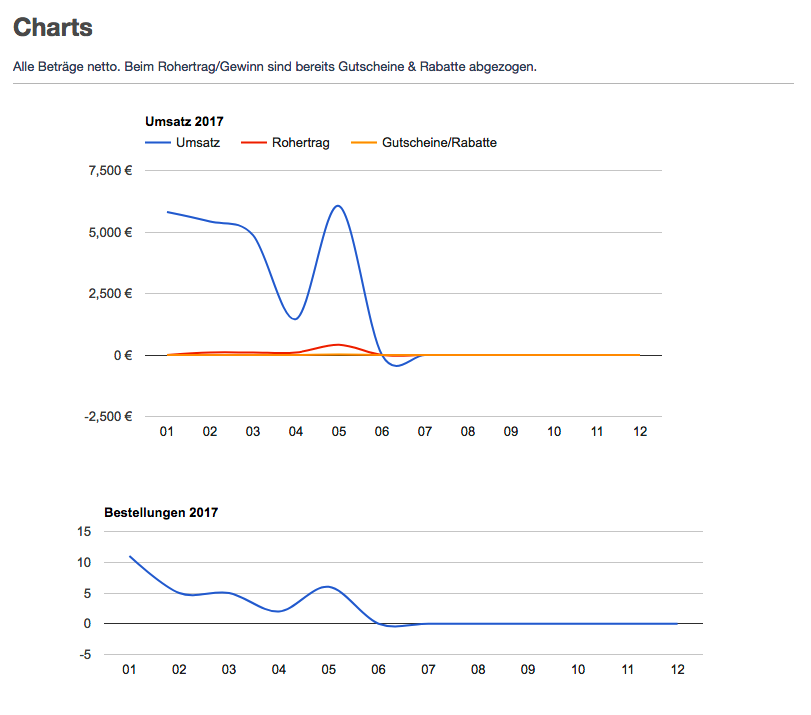Select the "Umsatz" legend label
The image size is (811, 715).
click(x=198, y=143)
